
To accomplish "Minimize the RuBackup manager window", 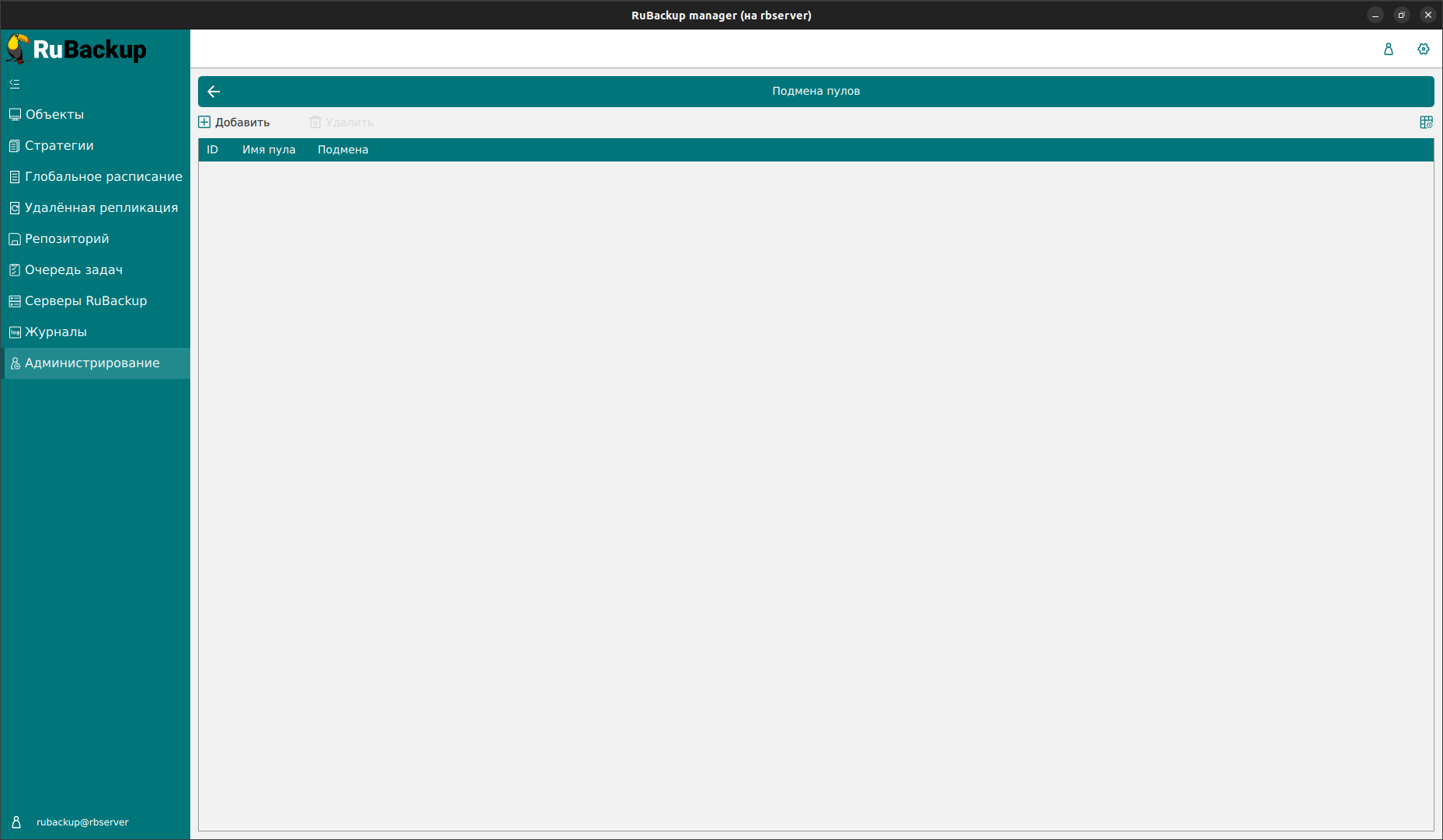I will [1375, 15].
